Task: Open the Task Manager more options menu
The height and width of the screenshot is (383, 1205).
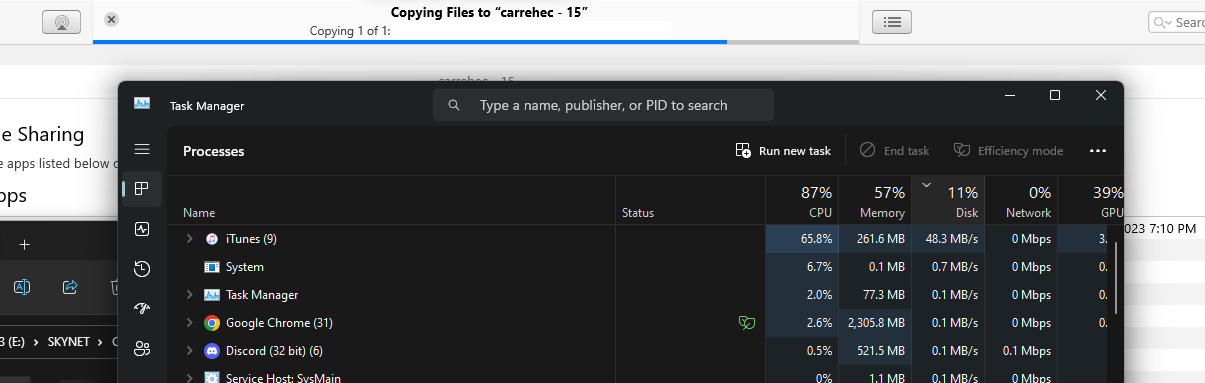Action: (x=1098, y=151)
